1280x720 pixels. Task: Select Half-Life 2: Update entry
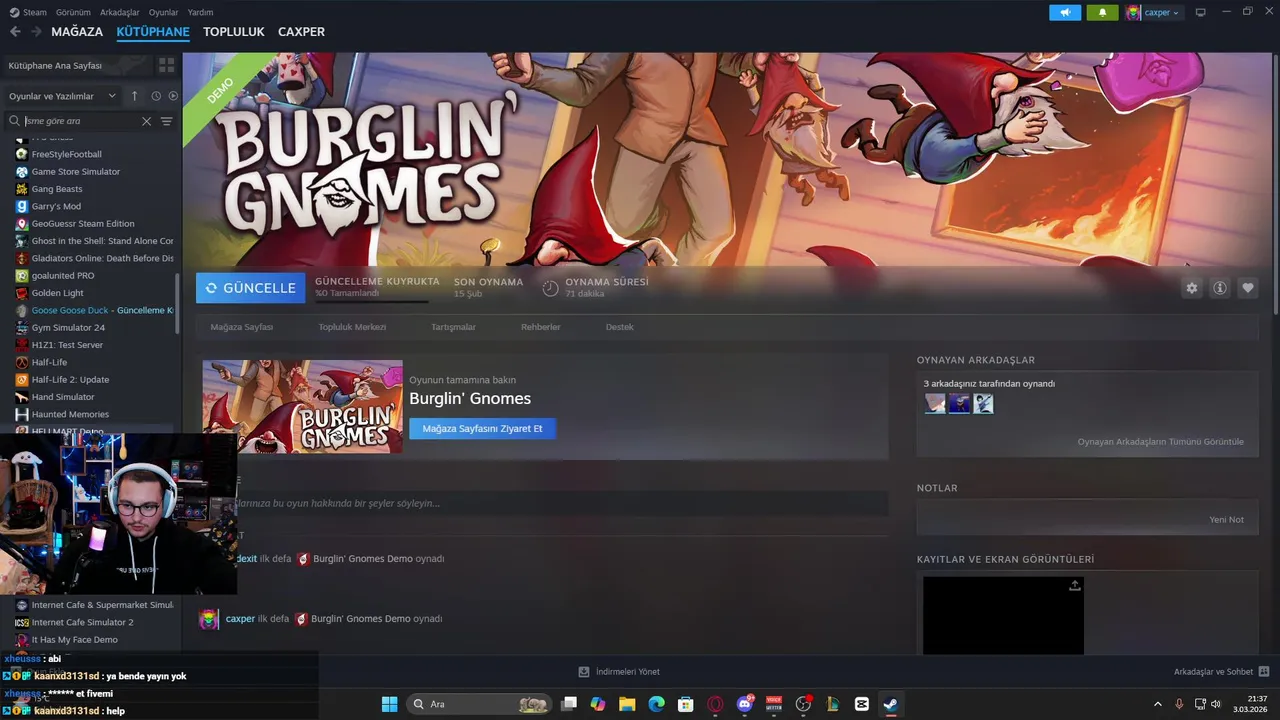[x=70, y=380]
